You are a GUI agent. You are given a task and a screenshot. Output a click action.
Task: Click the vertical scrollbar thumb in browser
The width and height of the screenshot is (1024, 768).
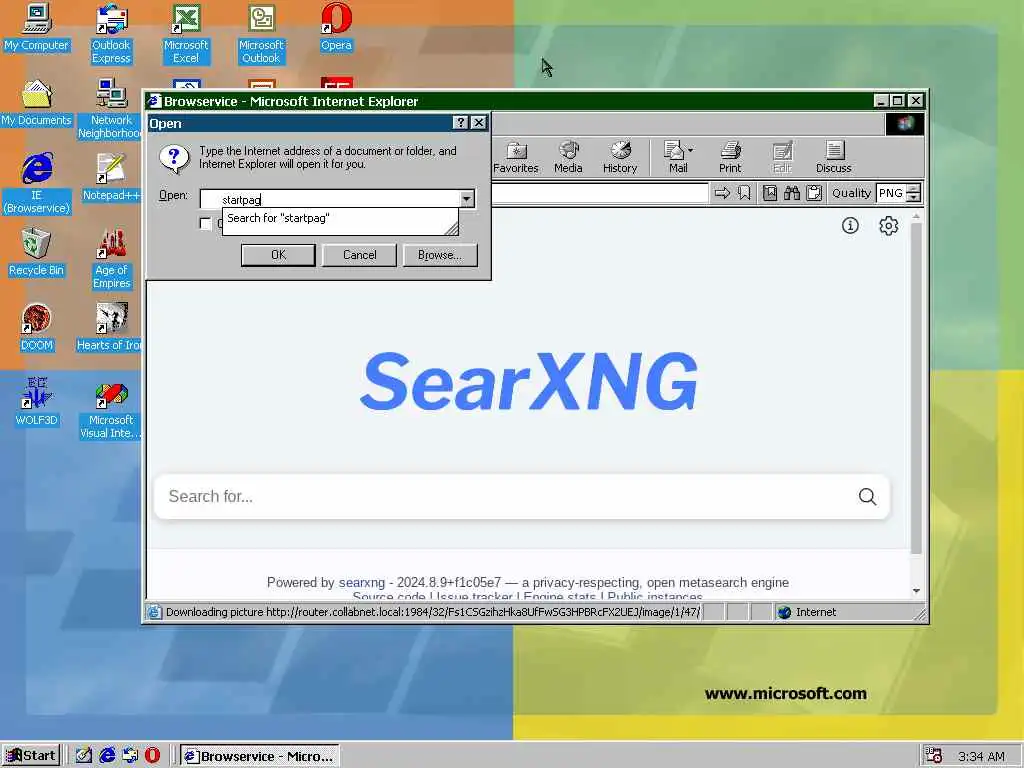(x=916, y=389)
